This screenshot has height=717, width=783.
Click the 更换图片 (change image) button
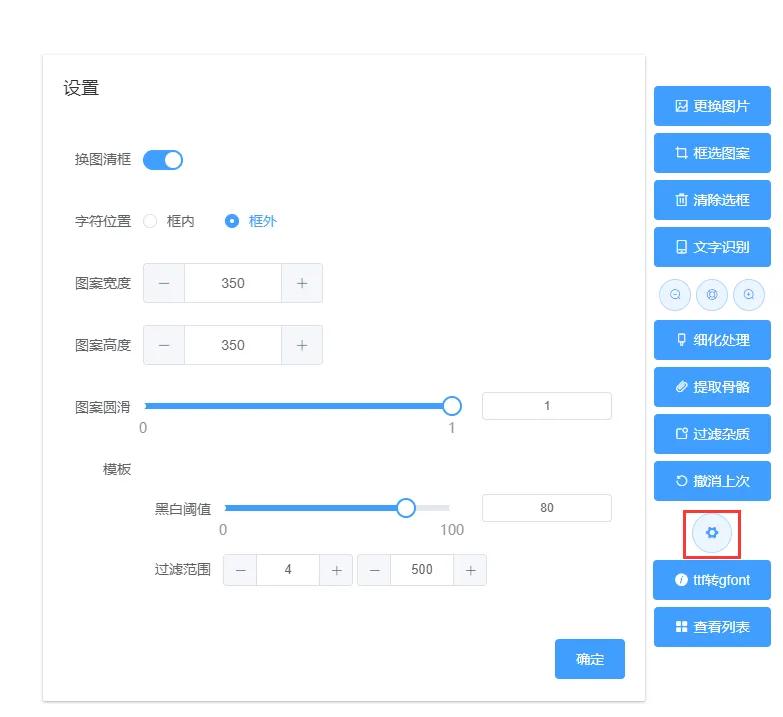point(712,106)
